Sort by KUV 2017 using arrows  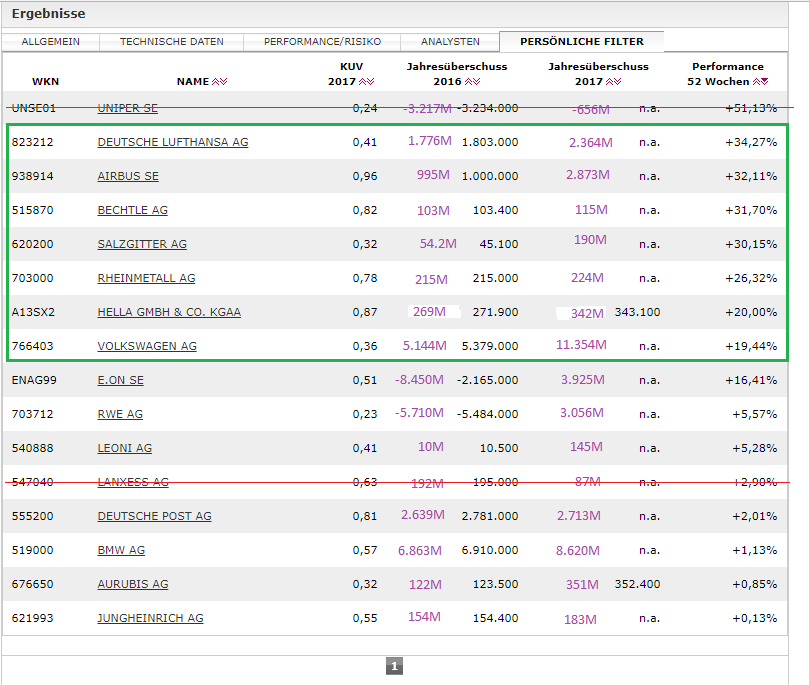point(367,82)
